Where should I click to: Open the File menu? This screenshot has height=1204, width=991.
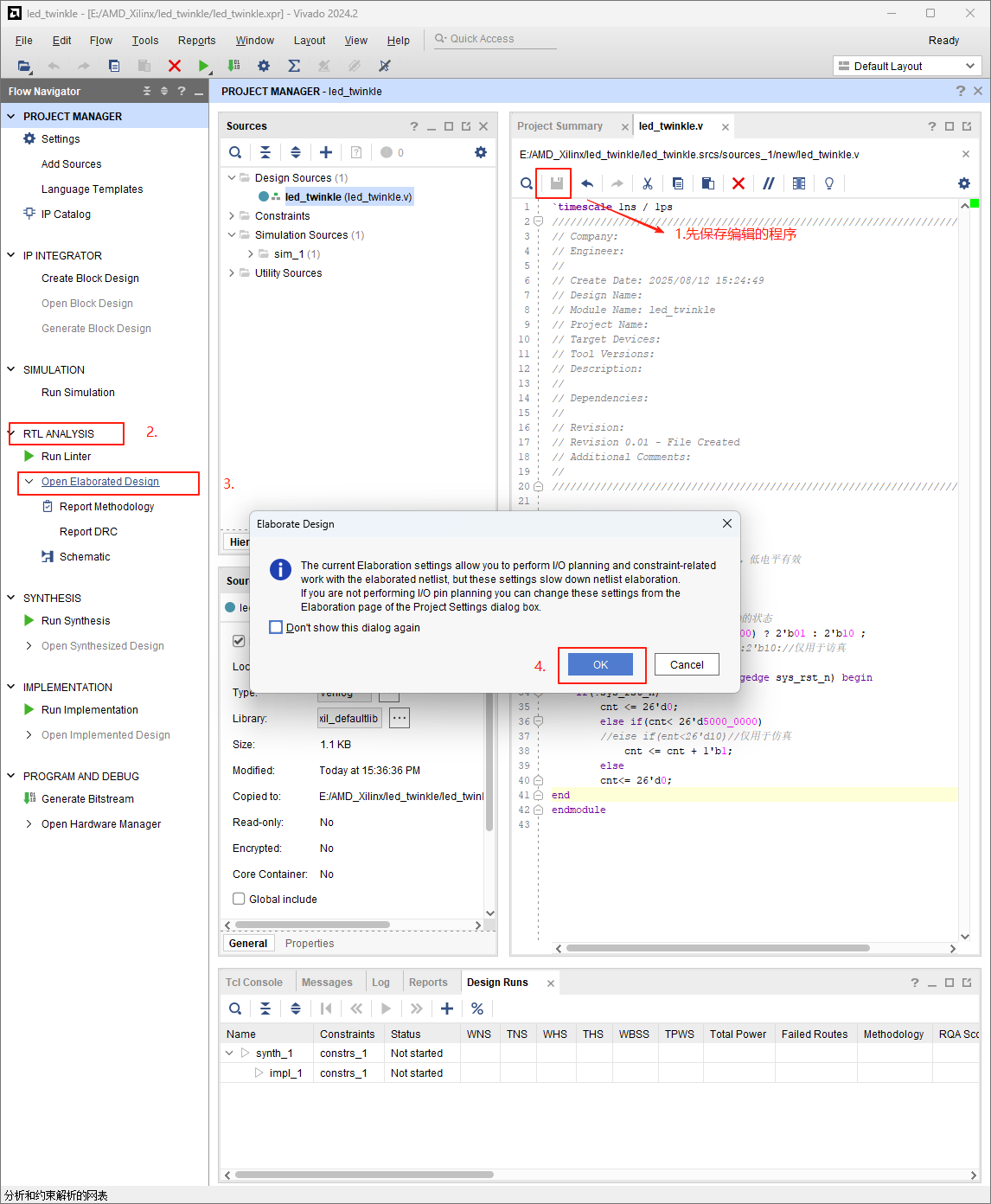coord(24,41)
